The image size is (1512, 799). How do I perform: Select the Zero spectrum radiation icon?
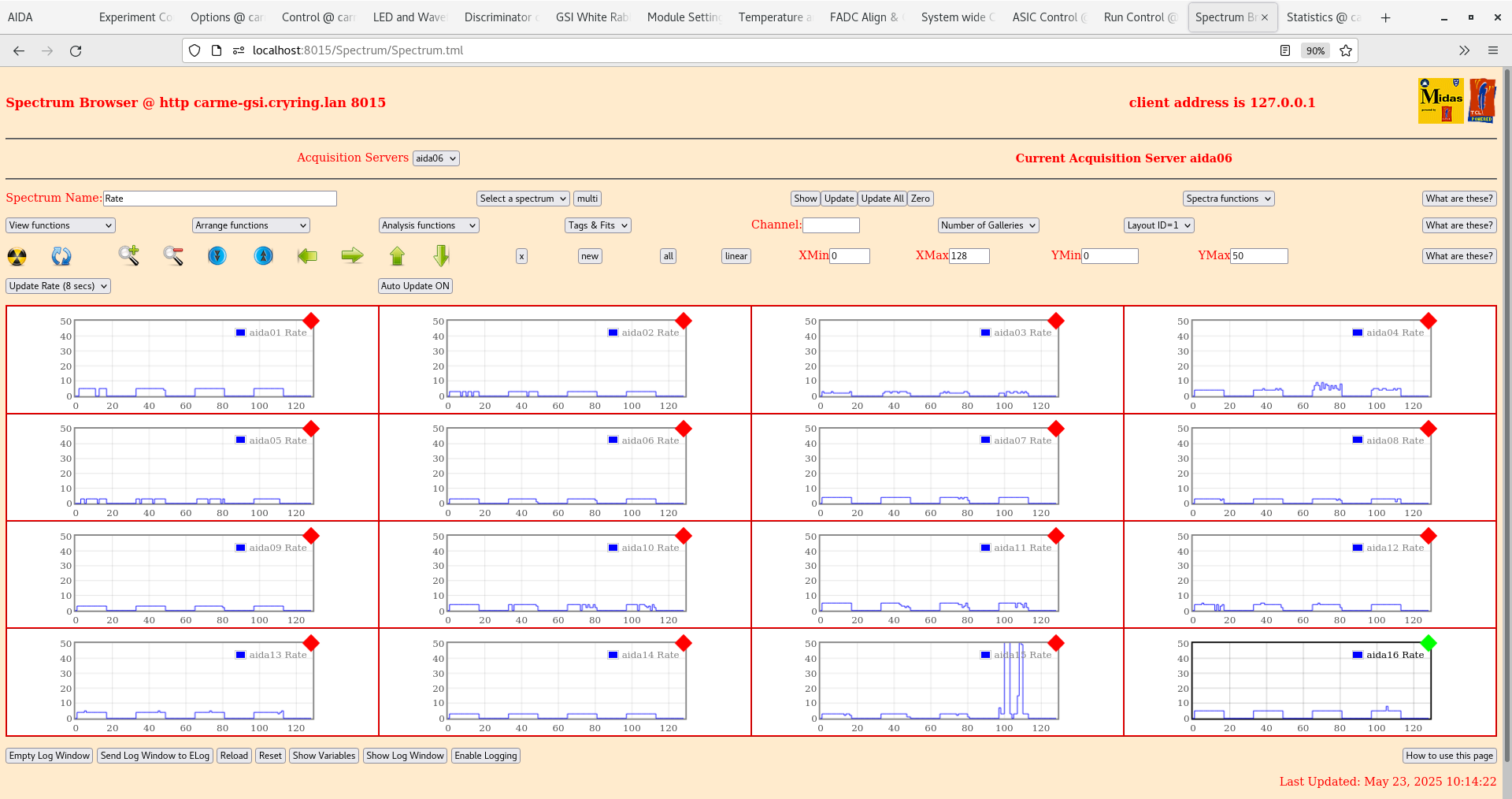click(x=17, y=256)
